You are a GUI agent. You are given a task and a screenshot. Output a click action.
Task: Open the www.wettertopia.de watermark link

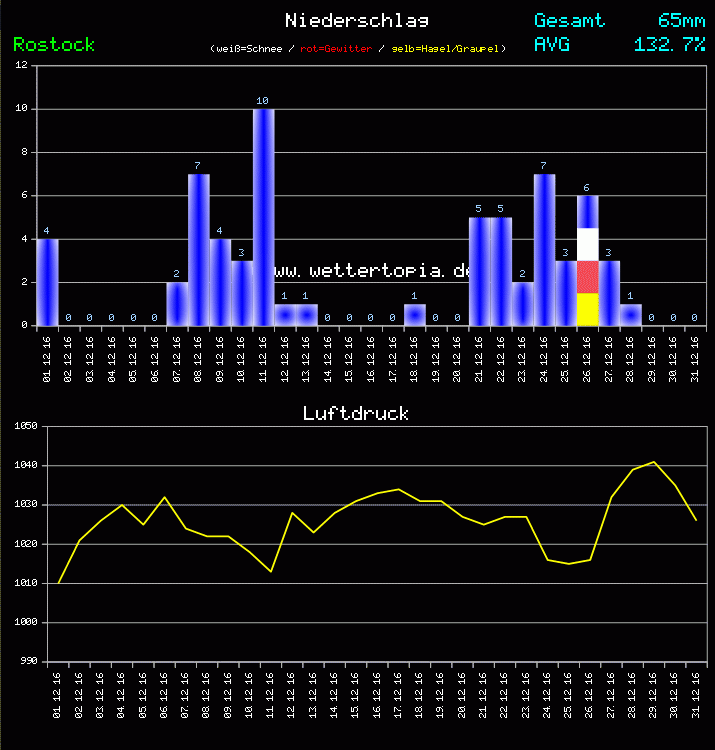[x=372, y=270]
